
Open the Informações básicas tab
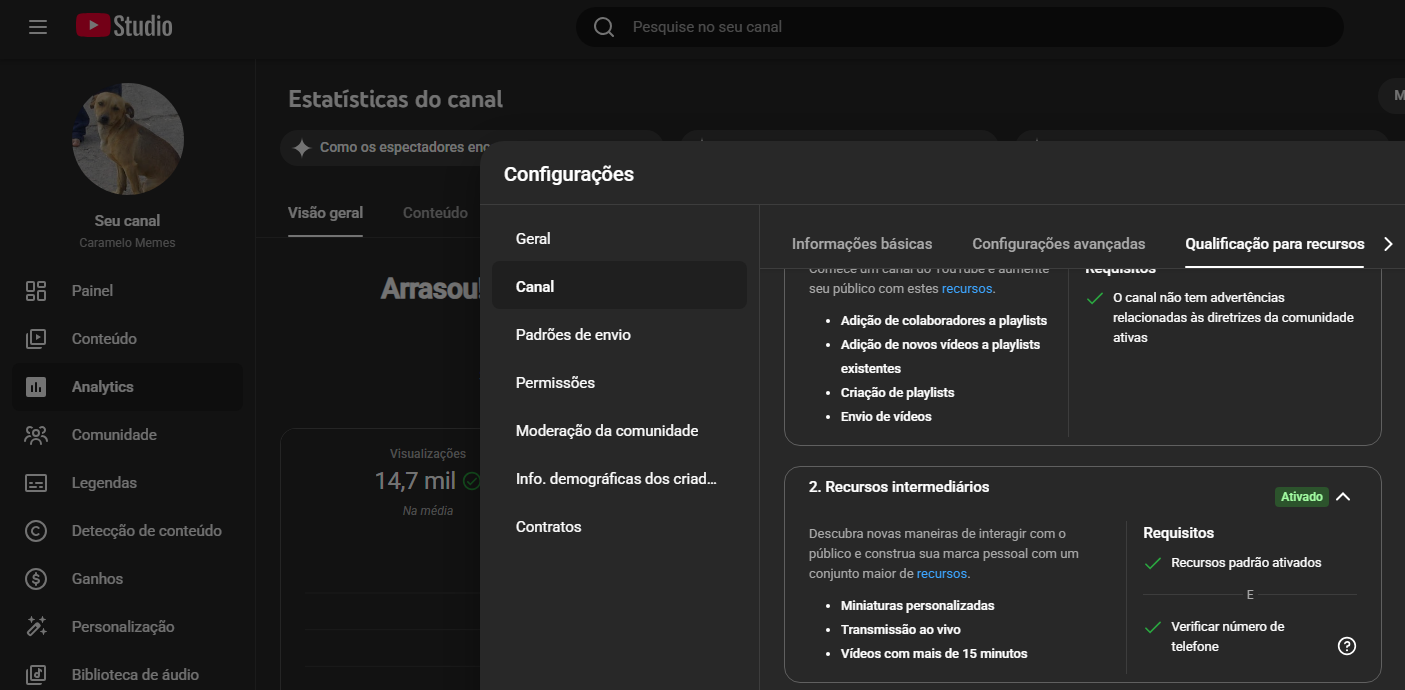[x=862, y=244]
